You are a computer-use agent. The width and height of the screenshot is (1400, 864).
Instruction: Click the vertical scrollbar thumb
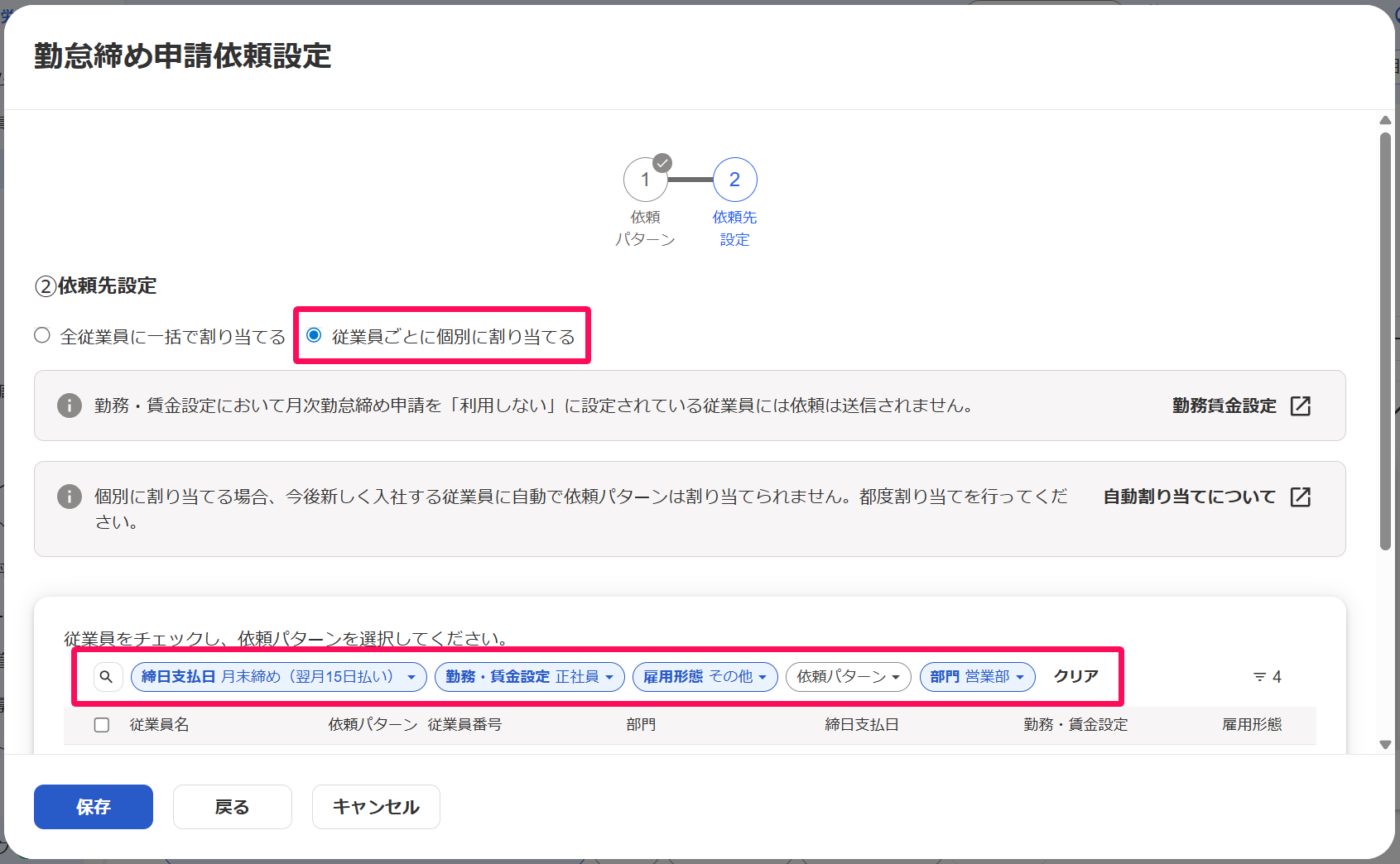click(x=1385, y=340)
